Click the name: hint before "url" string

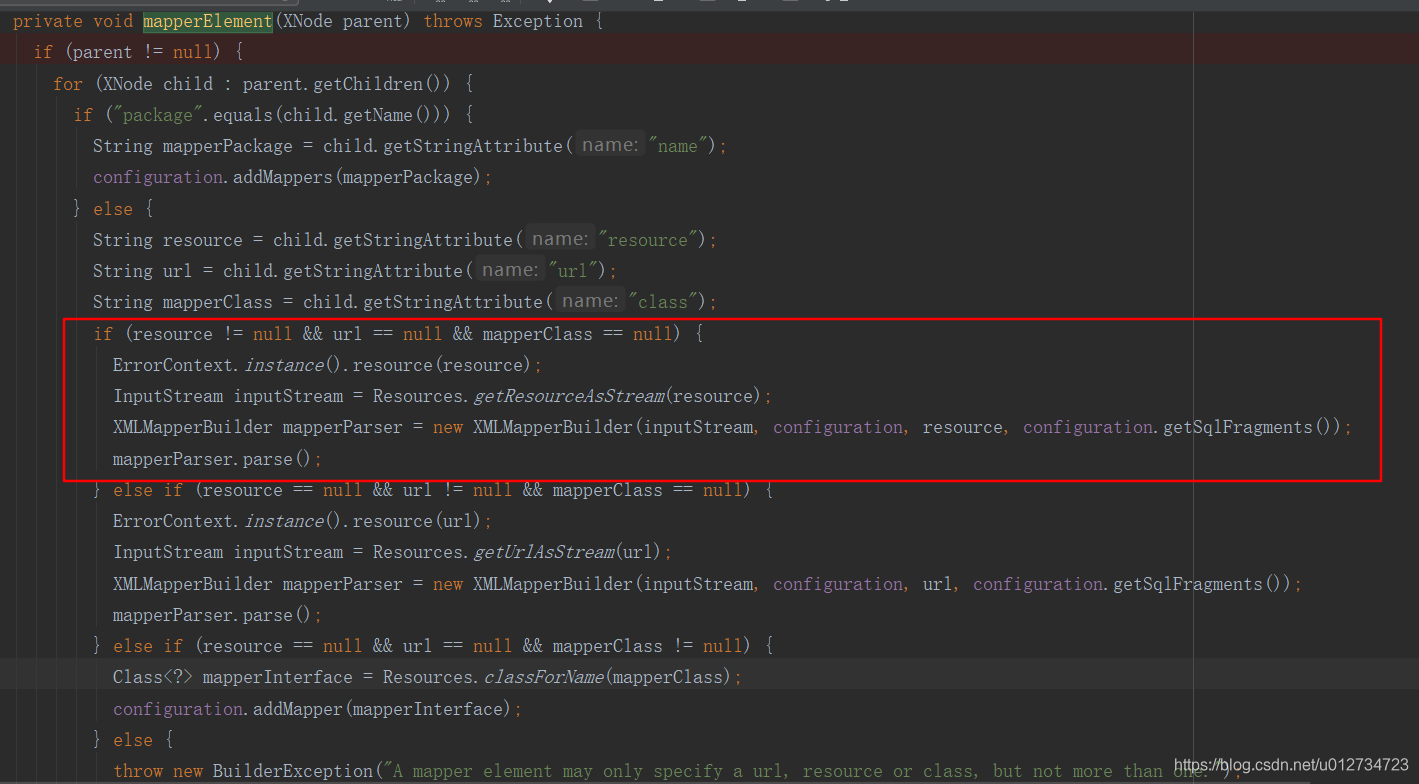tap(508, 270)
